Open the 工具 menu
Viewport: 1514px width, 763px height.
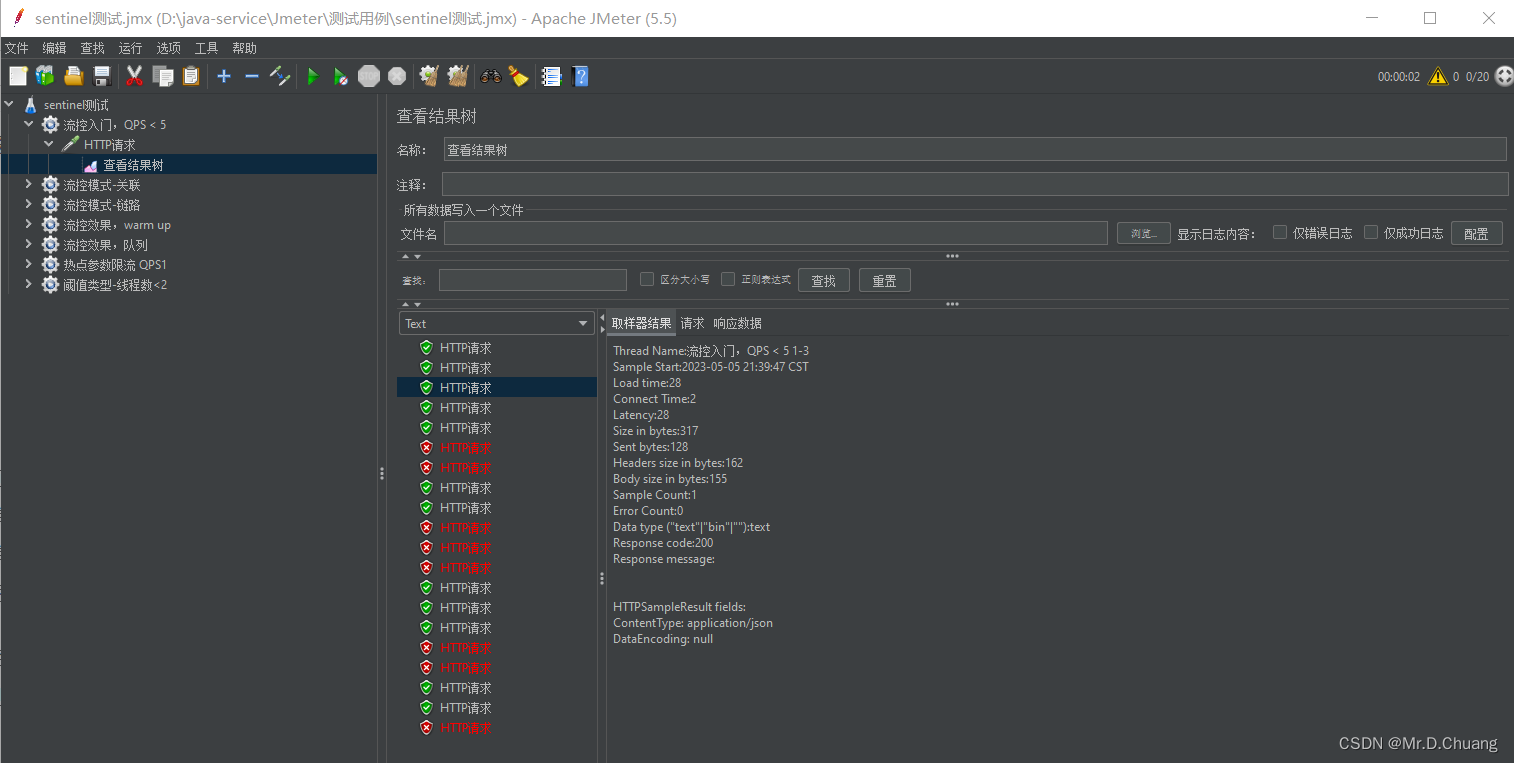(x=206, y=48)
